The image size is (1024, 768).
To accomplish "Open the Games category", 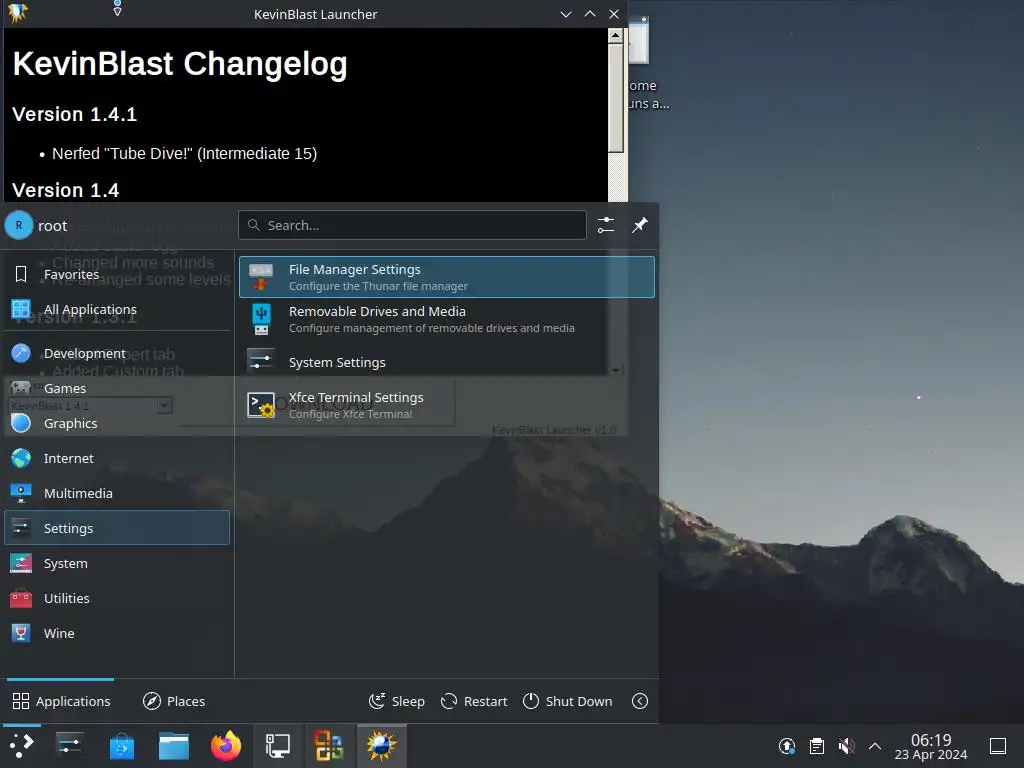I will [117, 389].
